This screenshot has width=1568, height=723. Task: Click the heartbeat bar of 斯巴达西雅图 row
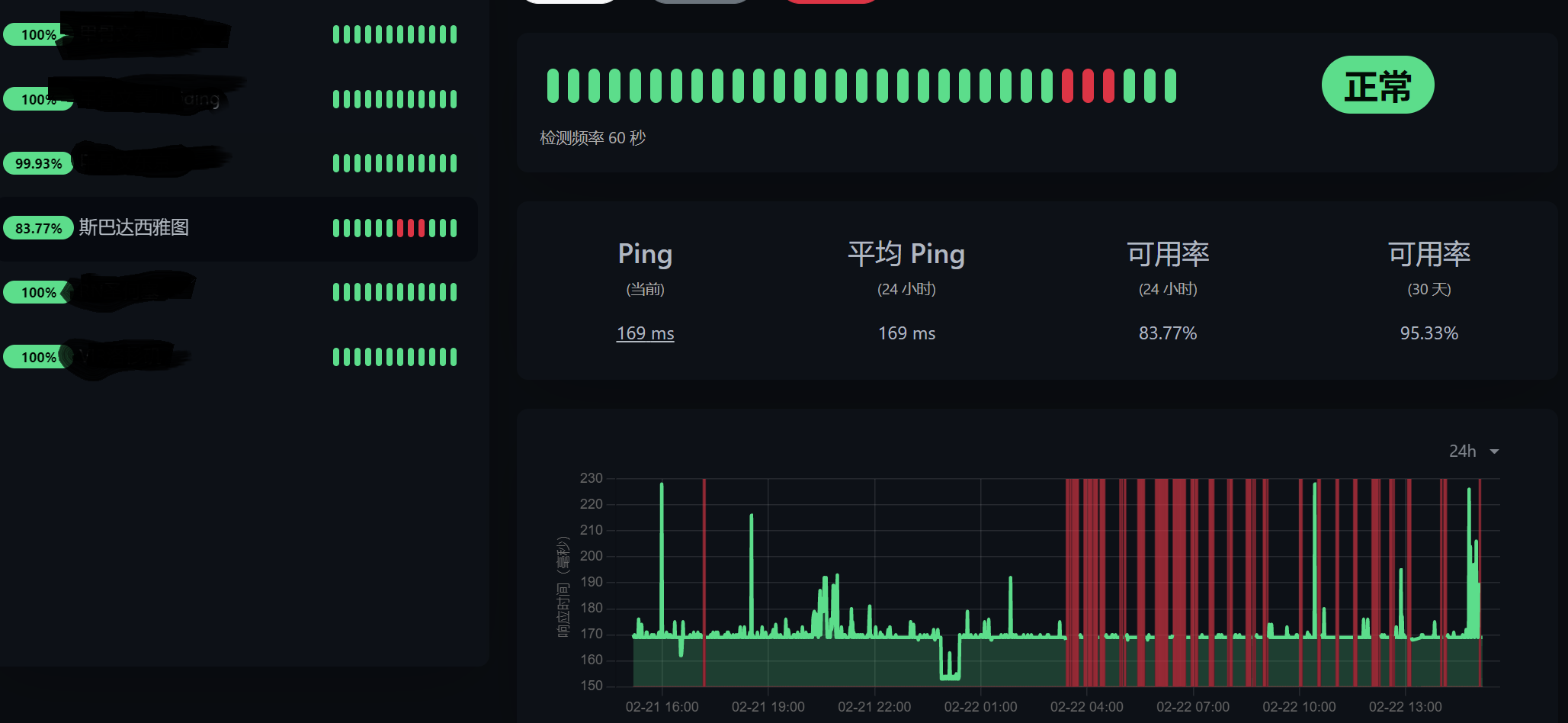click(x=395, y=228)
